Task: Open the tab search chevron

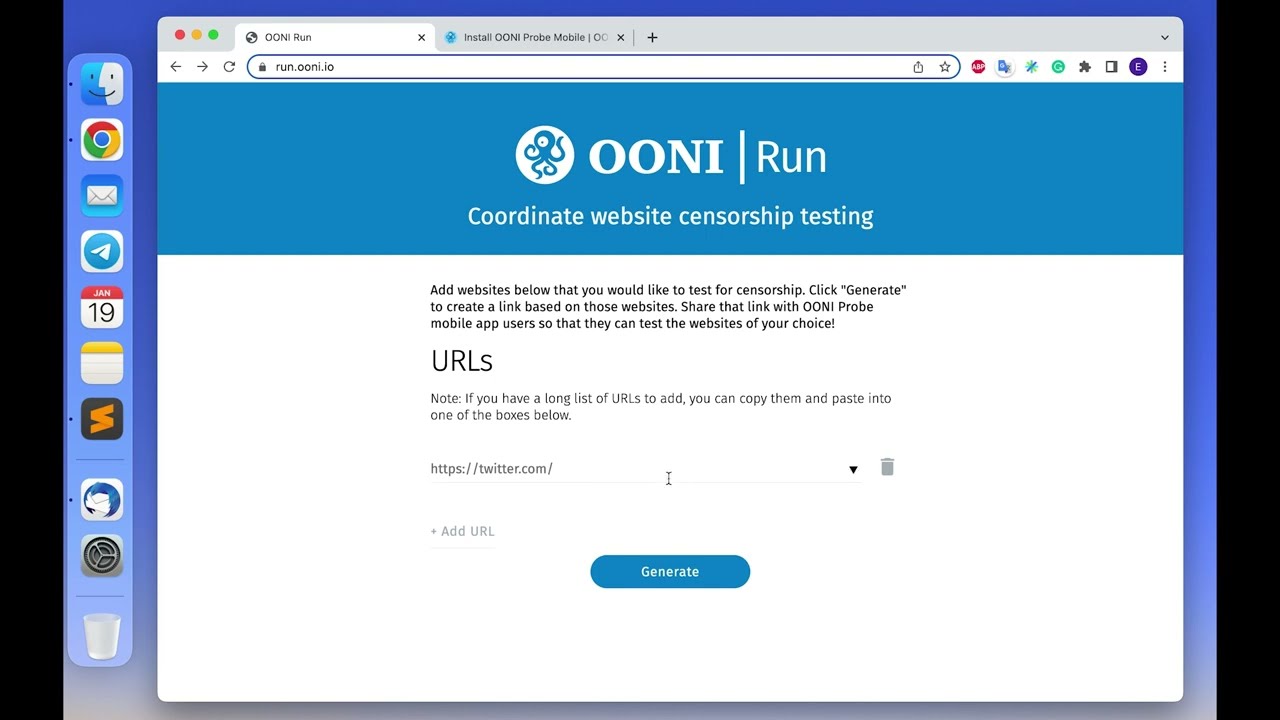Action: (x=1164, y=37)
